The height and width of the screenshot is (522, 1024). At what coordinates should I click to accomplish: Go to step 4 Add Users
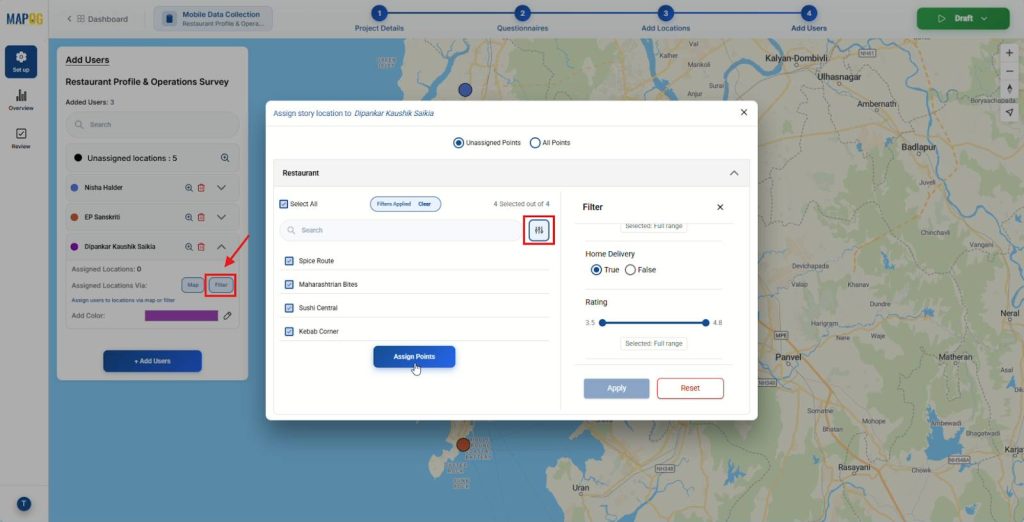coord(808,13)
